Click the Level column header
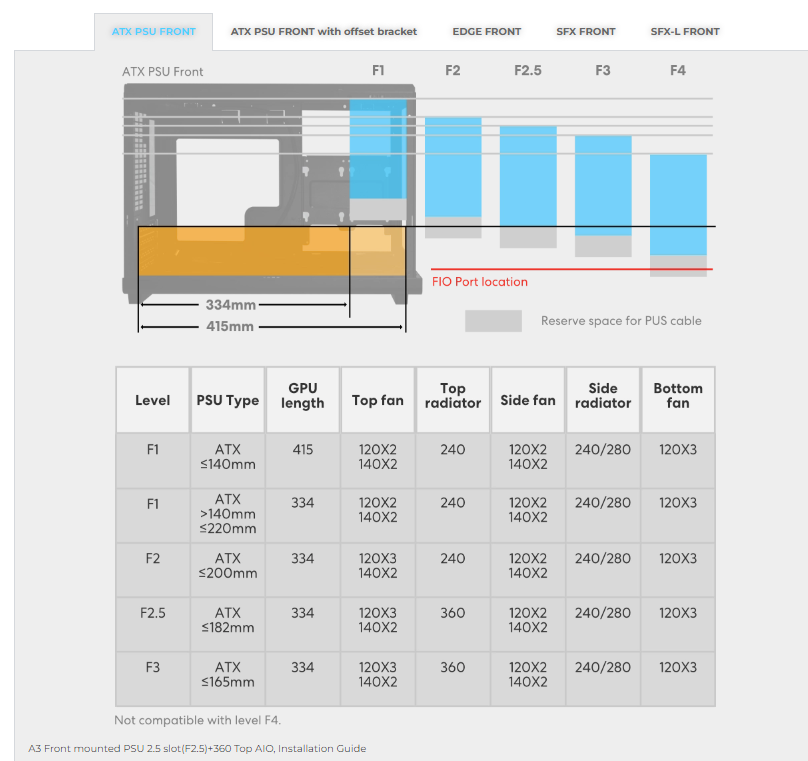This screenshot has width=808, height=761. [153, 400]
